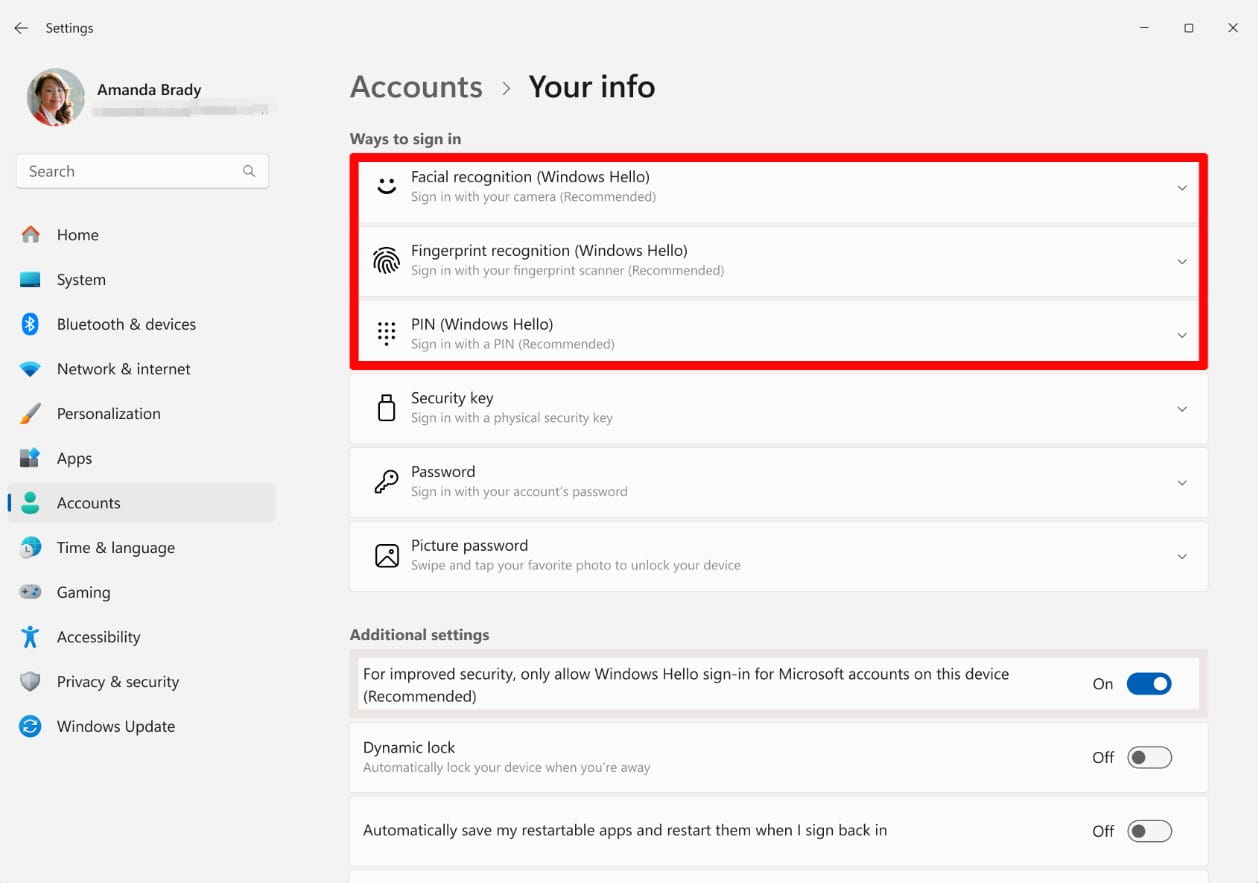Click the Security key title text
This screenshot has width=1258, height=883.
(x=452, y=398)
